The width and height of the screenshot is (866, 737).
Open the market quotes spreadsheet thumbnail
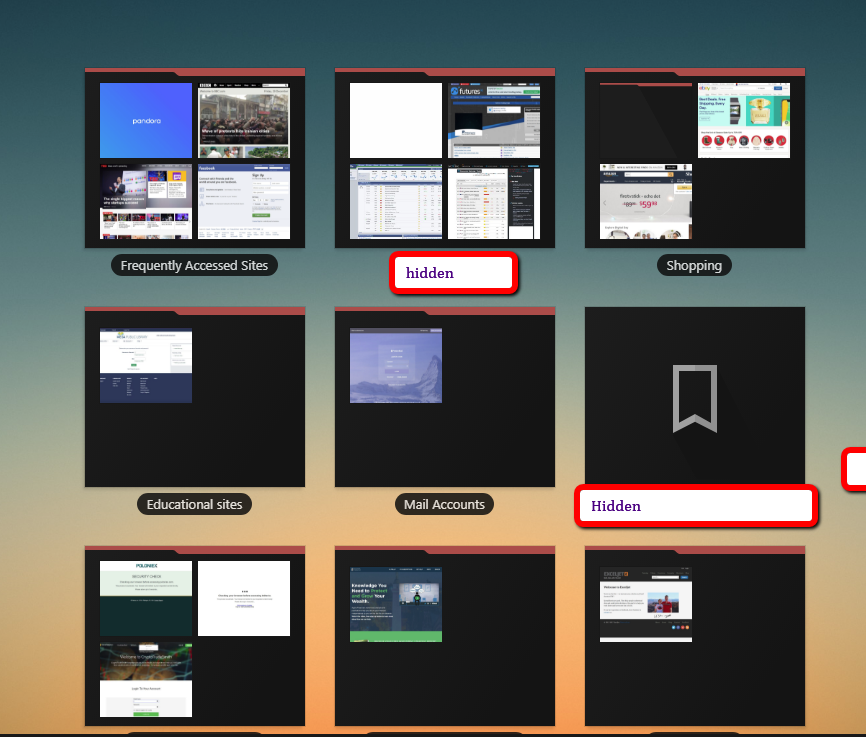pyautogui.click(x=395, y=200)
